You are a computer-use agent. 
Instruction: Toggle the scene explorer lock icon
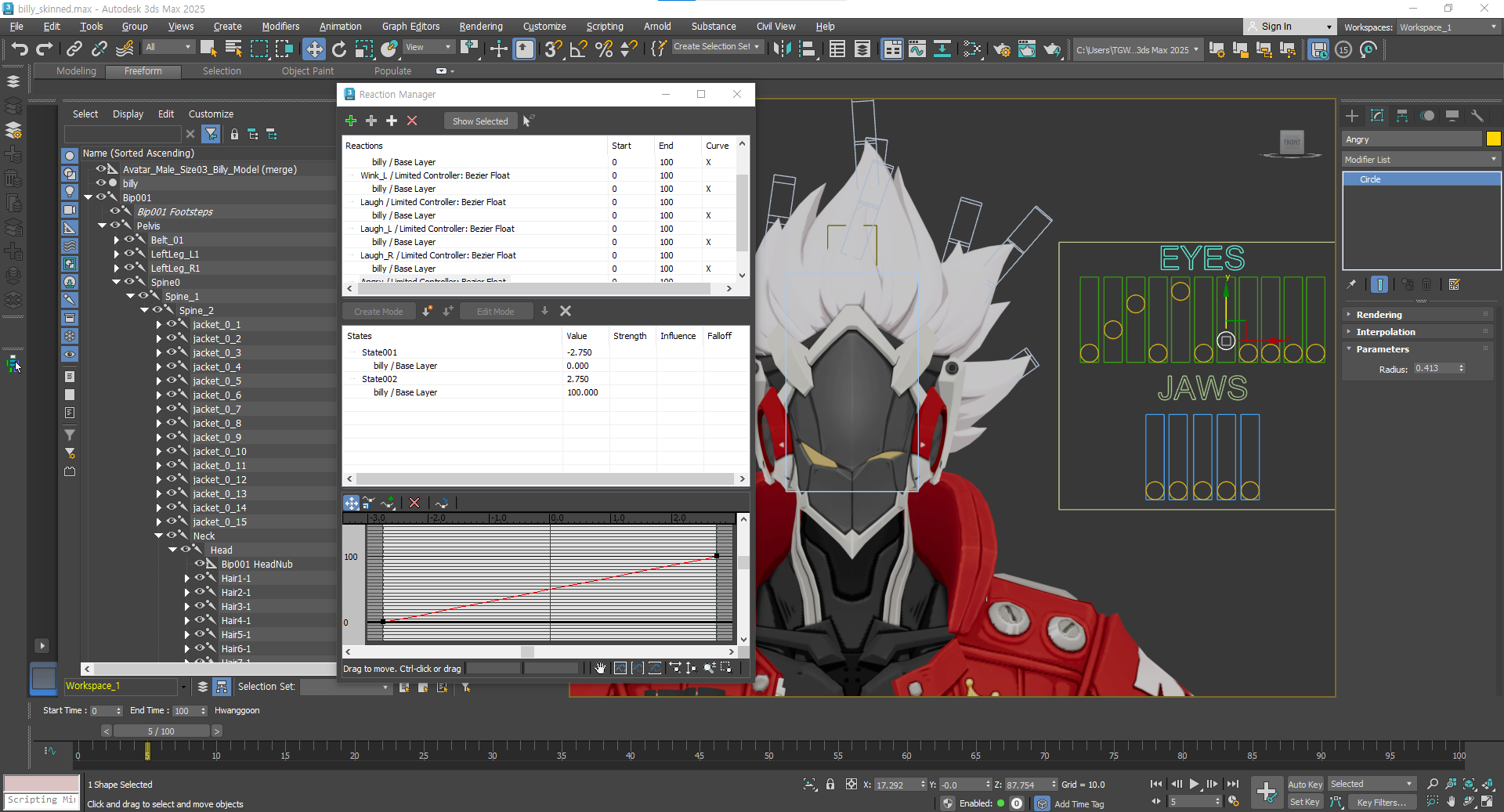click(x=234, y=135)
